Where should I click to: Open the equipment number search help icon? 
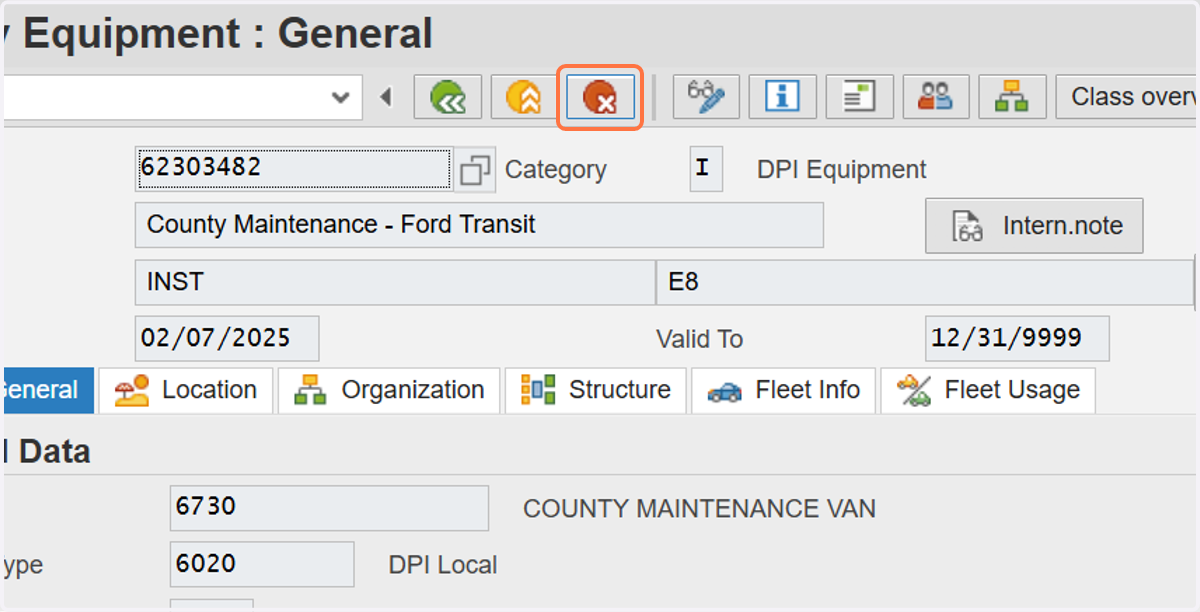(x=475, y=170)
